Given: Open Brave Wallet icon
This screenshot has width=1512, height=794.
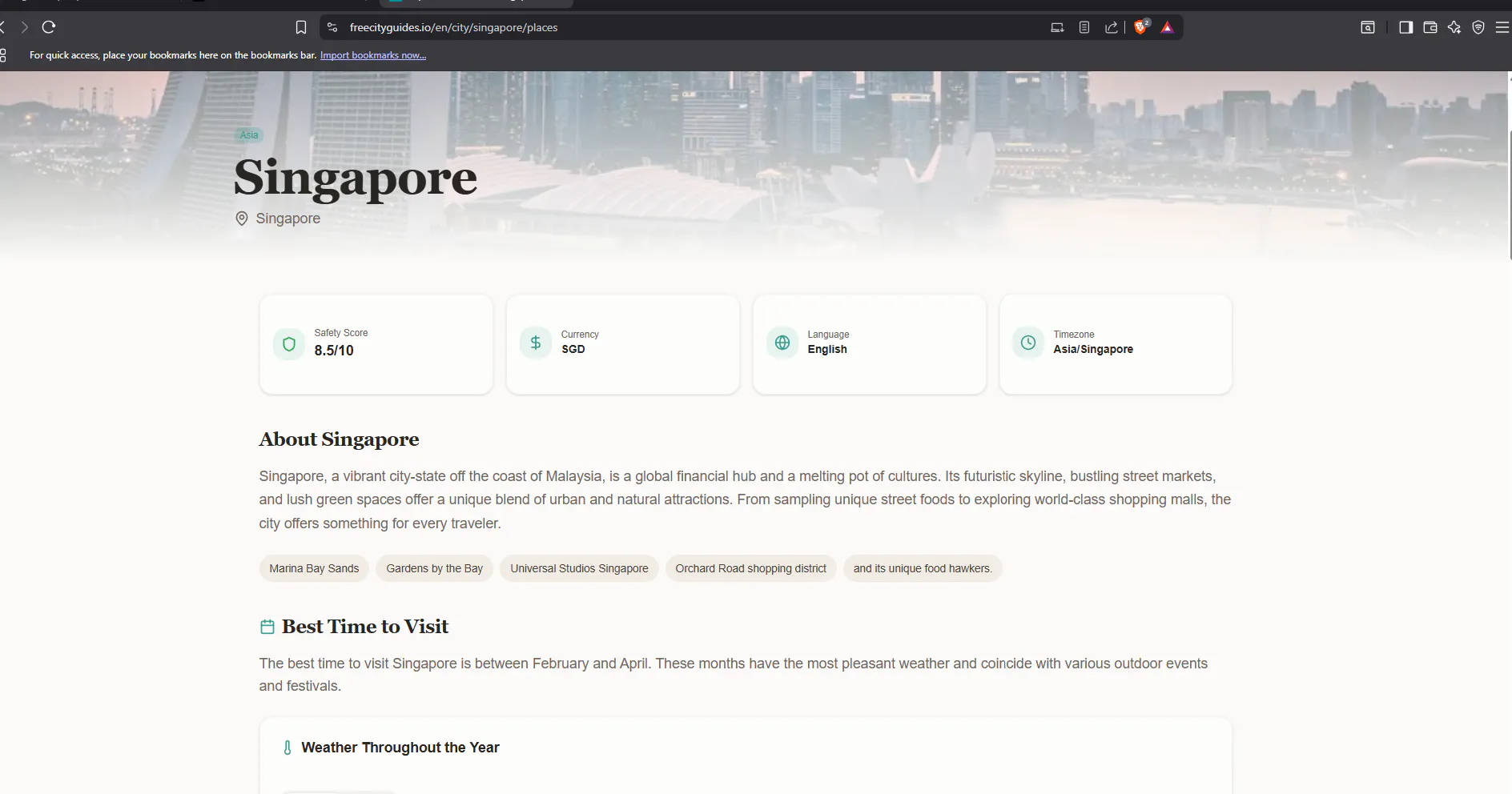Looking at the screenshot, I should click(x=1430, y=27).
